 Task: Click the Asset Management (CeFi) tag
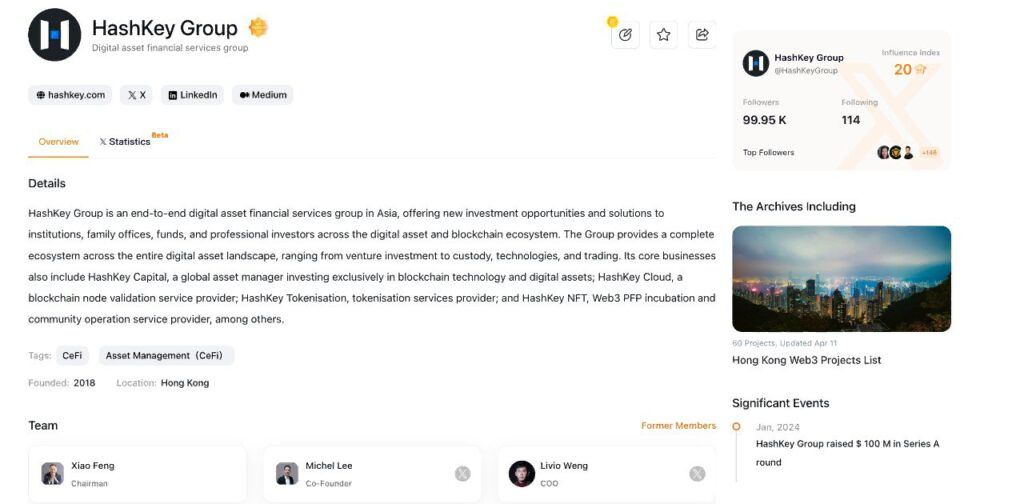click(x=166, y=355)
